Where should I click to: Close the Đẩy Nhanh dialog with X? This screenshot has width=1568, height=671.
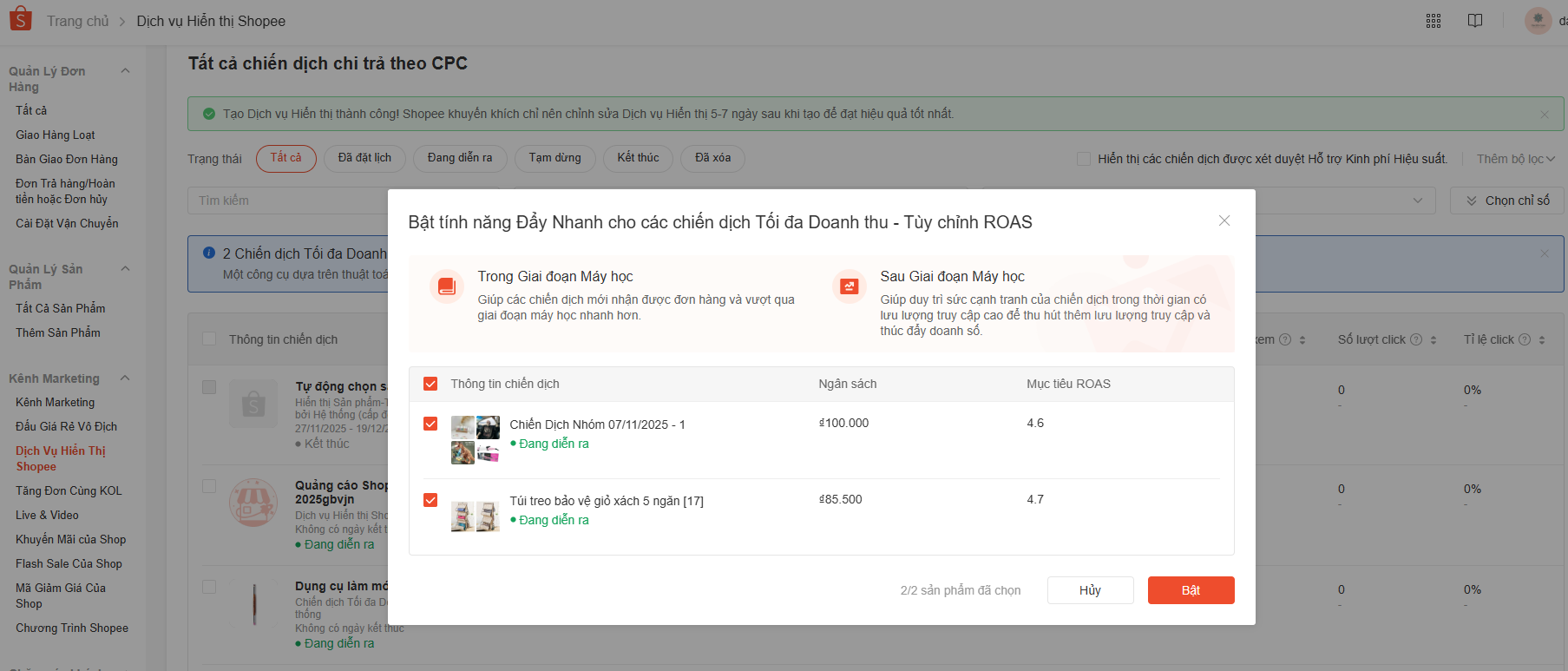point(1224,221)
